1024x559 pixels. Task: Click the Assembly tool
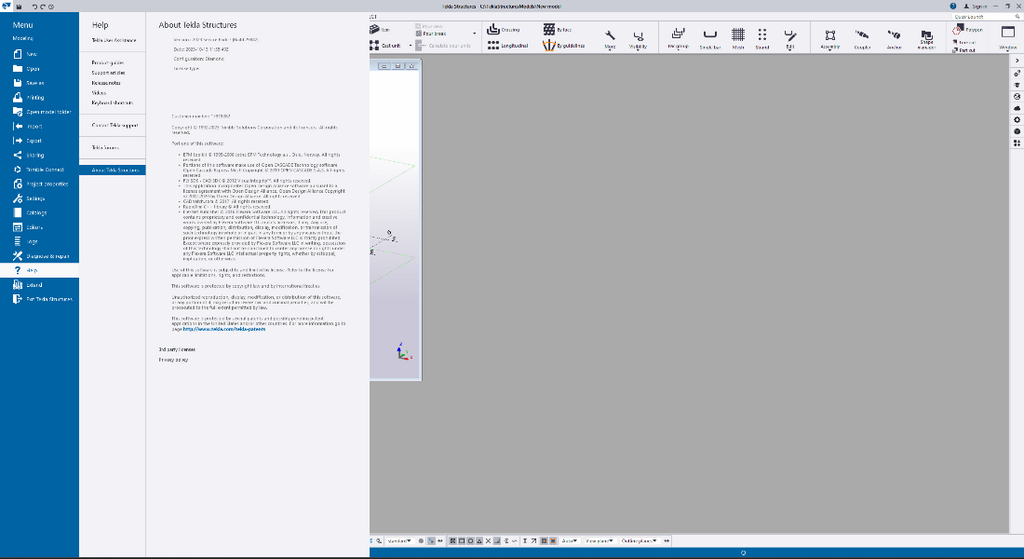click(830, 39)
